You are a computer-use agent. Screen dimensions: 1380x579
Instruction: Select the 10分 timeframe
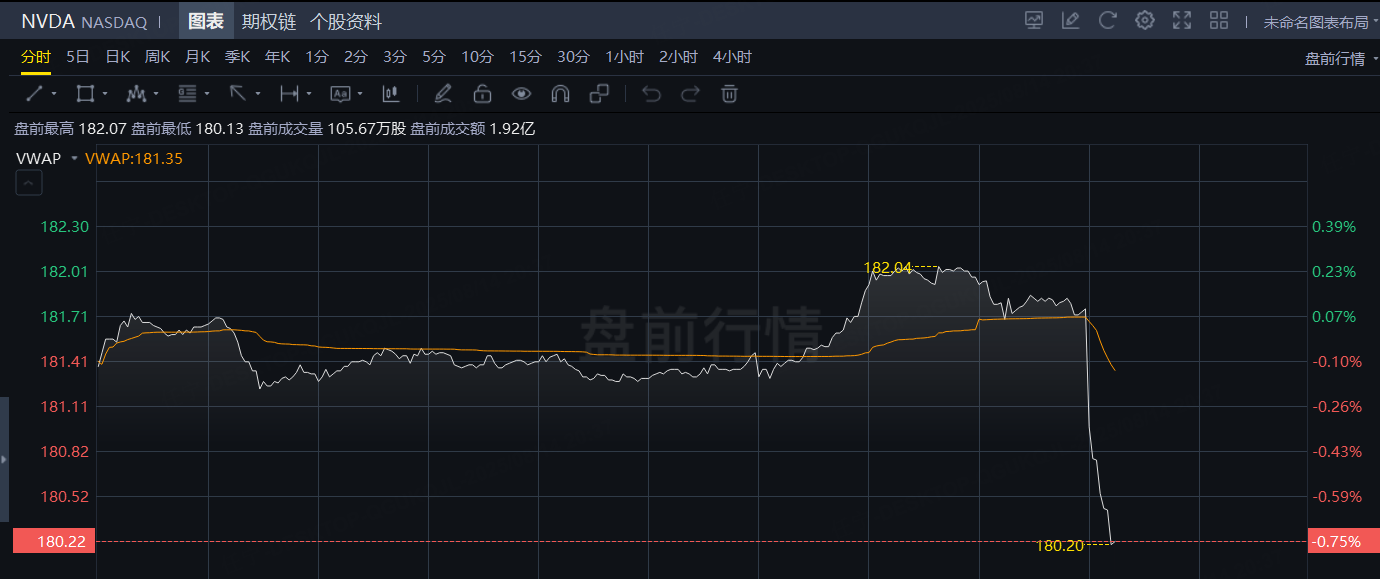478,57
